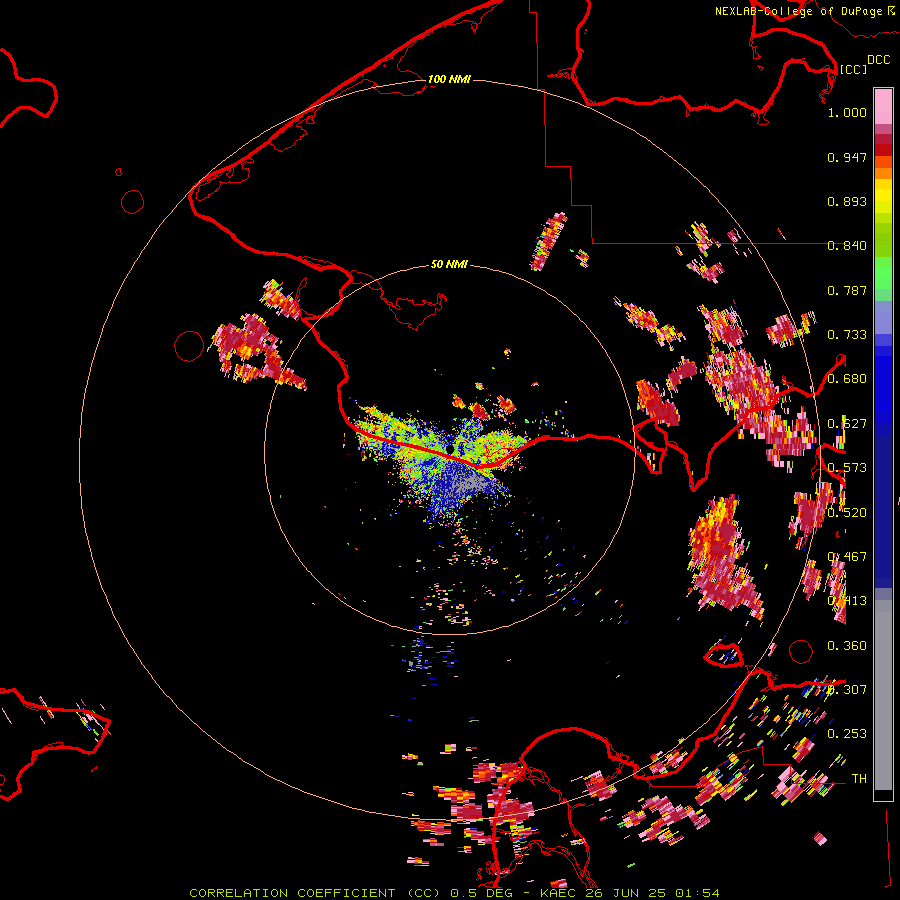Click the 26 JUN 25 date text
This screenshot has width=900, height=900.
(626, 893)
